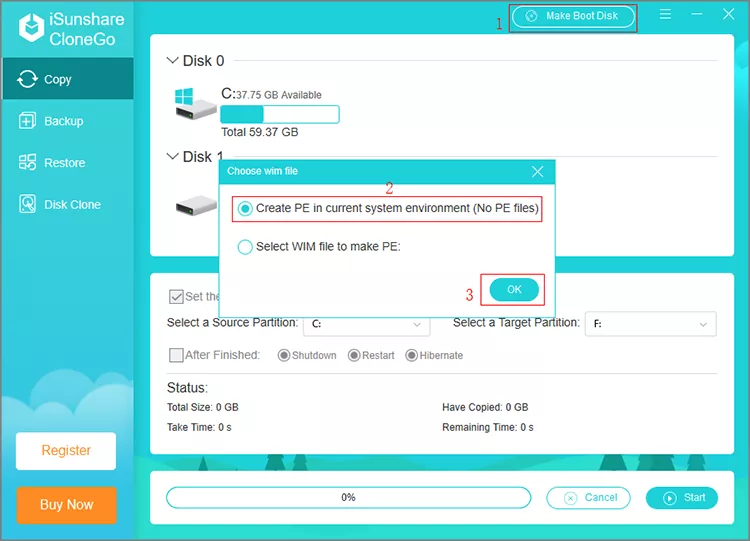The width and height of the screenshot is (750, 541).
Task: Select the WIM file to make PE option
Action: [319, 247]
